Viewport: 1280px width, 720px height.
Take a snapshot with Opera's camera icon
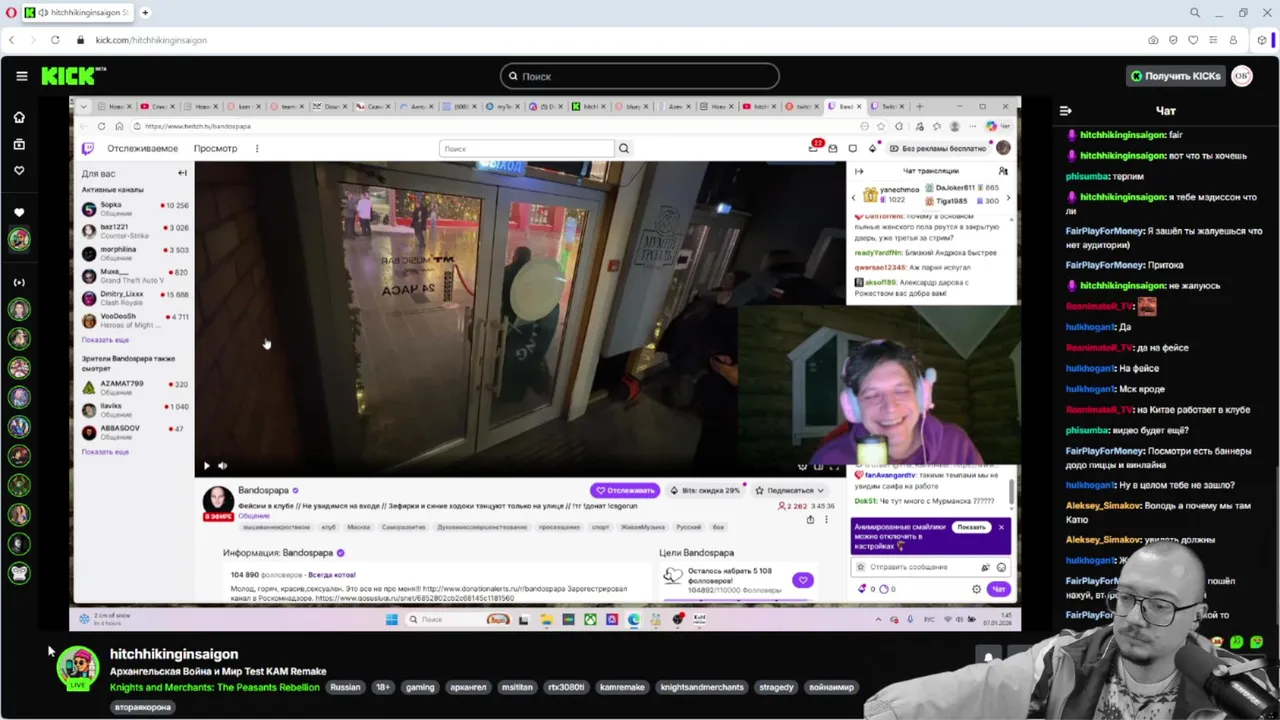pyautogui.click(x=1153, y=40)
